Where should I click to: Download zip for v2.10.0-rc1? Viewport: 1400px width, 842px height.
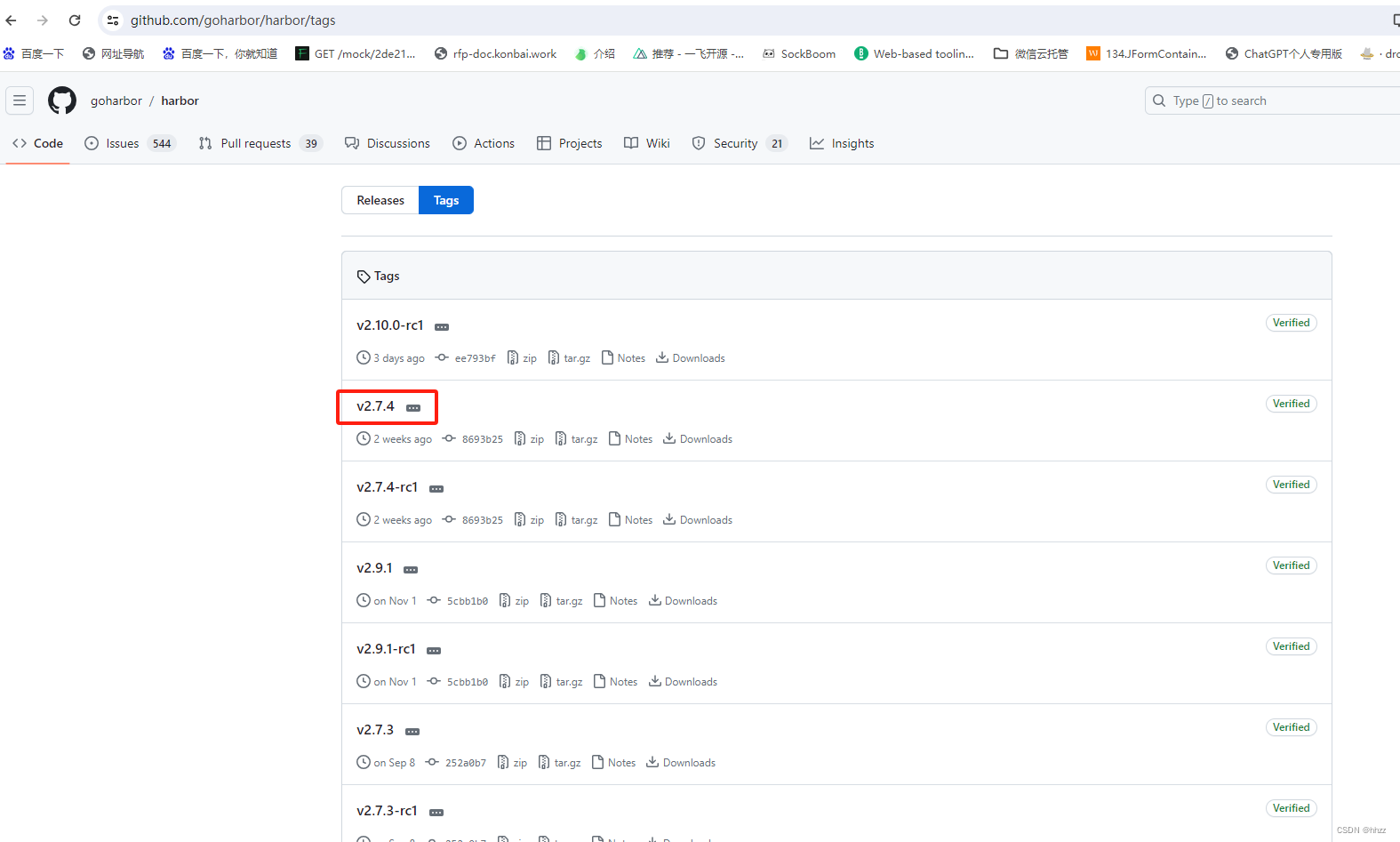tap(522, 358)
